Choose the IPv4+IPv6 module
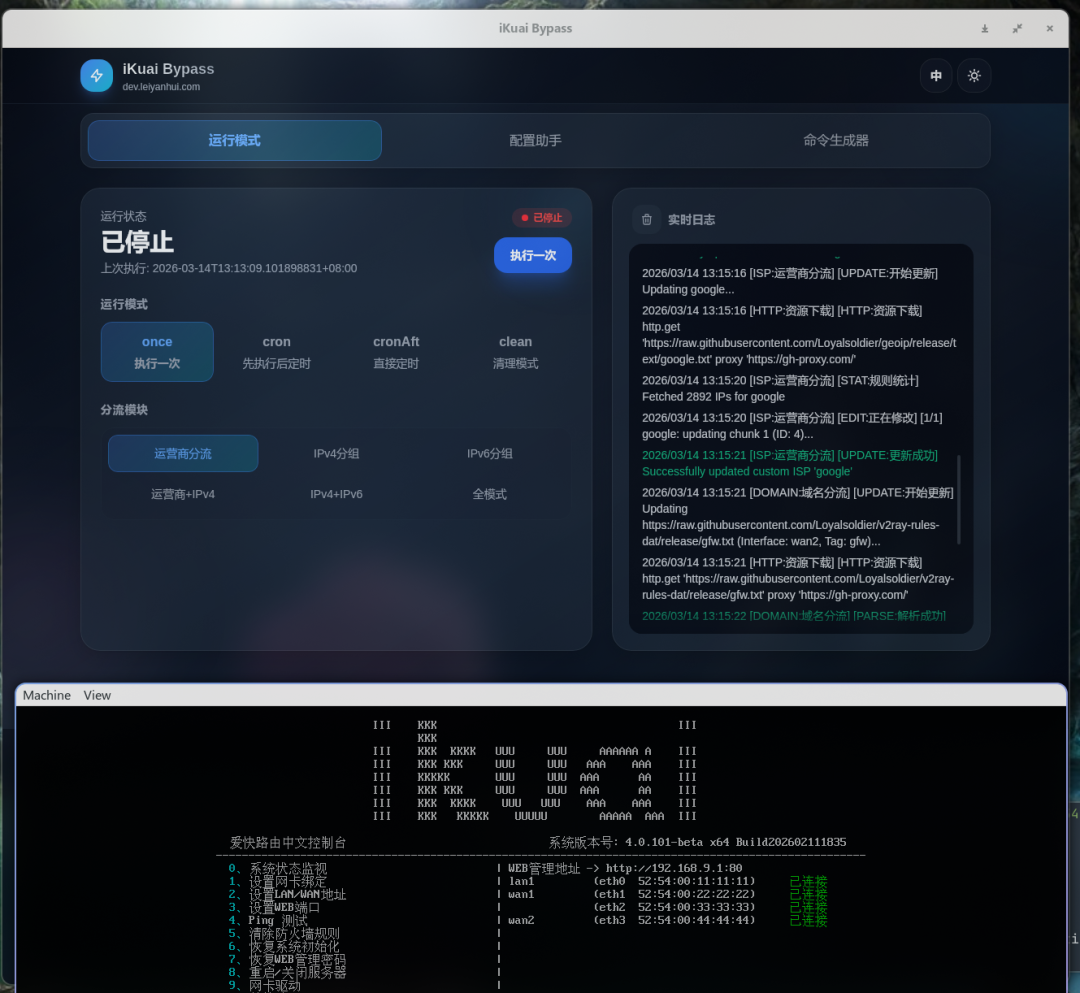The width and height of the screenshot is (1080, 993). (336, 494)
